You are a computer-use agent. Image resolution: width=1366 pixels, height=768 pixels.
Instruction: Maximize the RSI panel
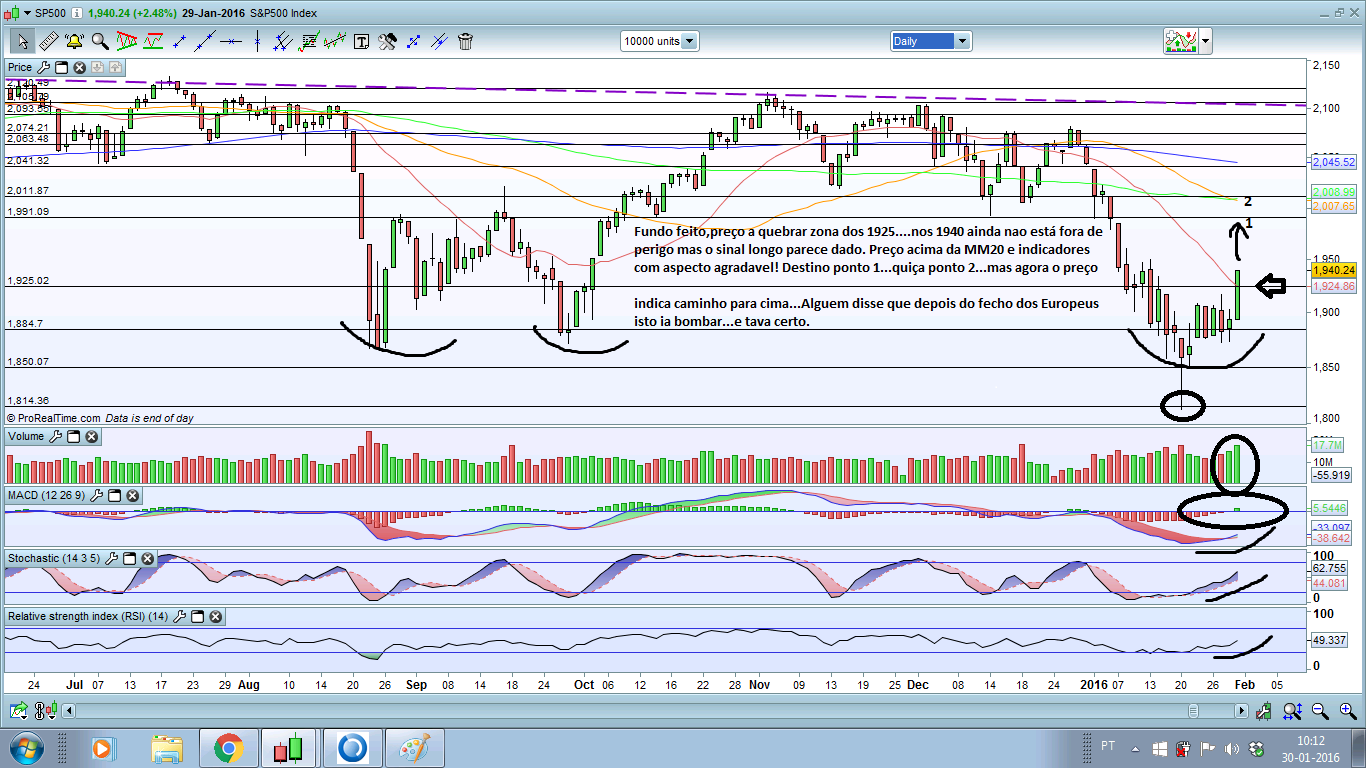pyautogui.click(x=198, y=616)
